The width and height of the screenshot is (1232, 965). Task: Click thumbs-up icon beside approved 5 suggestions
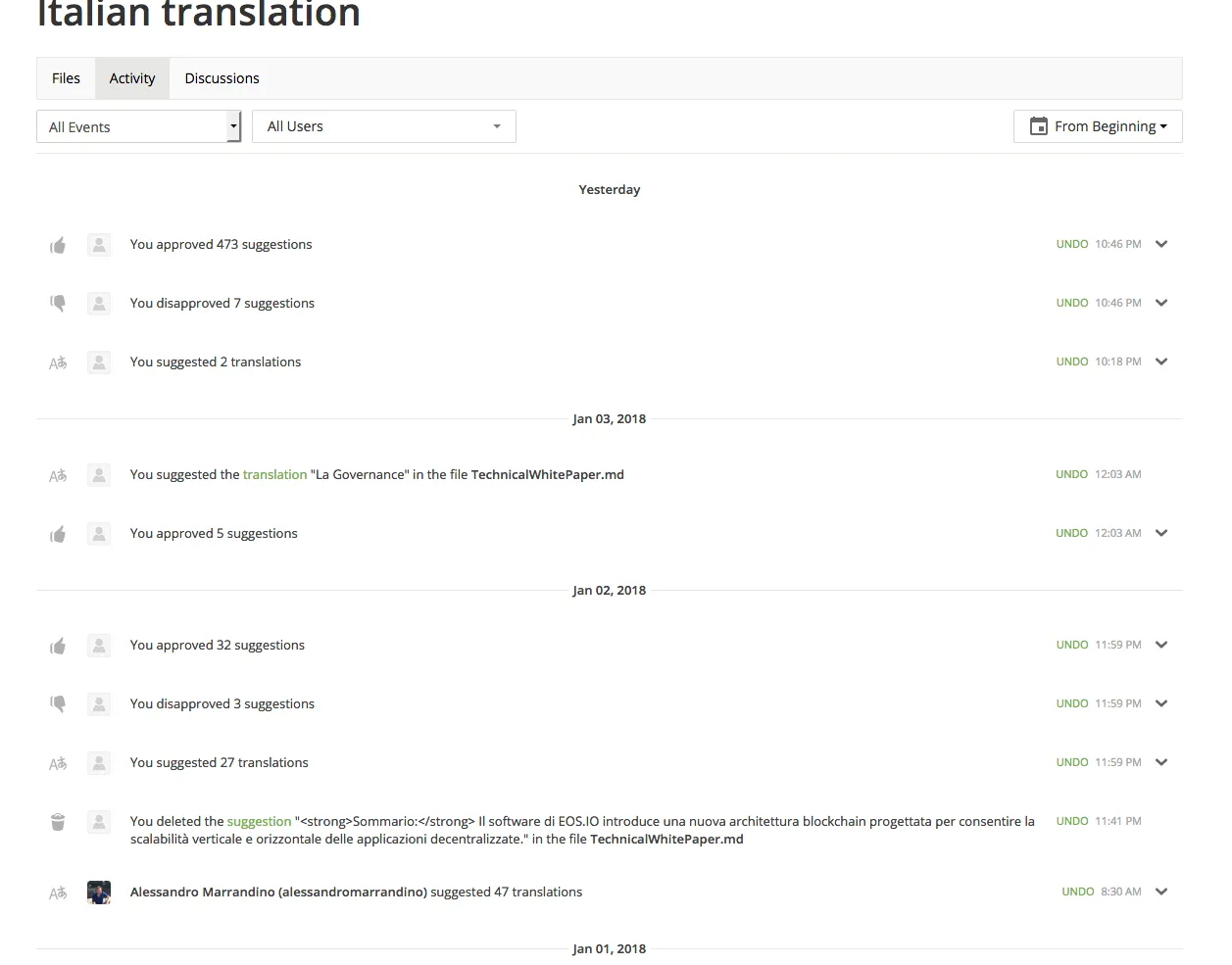[58, 534]
